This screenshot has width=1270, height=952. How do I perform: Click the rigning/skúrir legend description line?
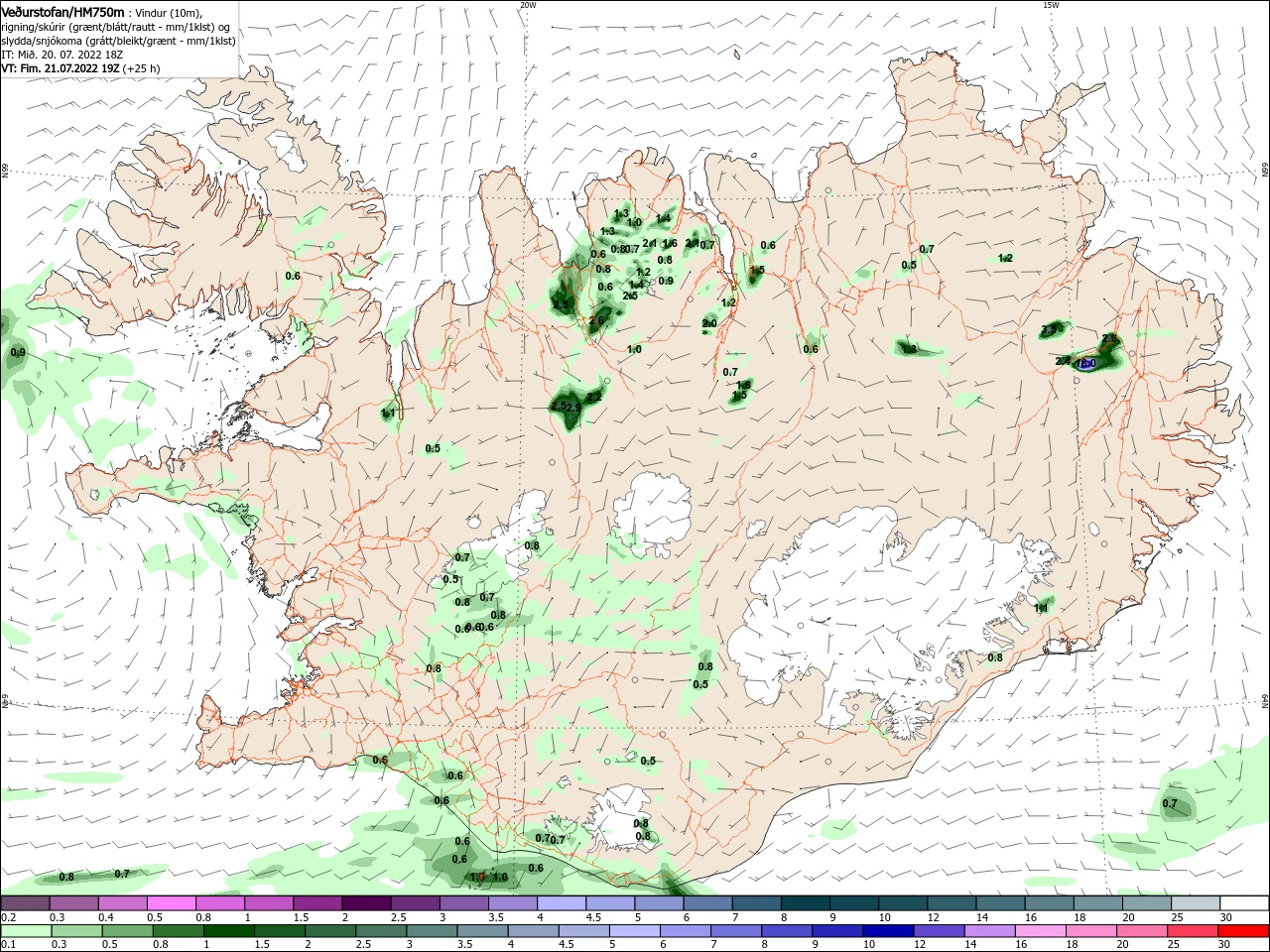[115, 27]
